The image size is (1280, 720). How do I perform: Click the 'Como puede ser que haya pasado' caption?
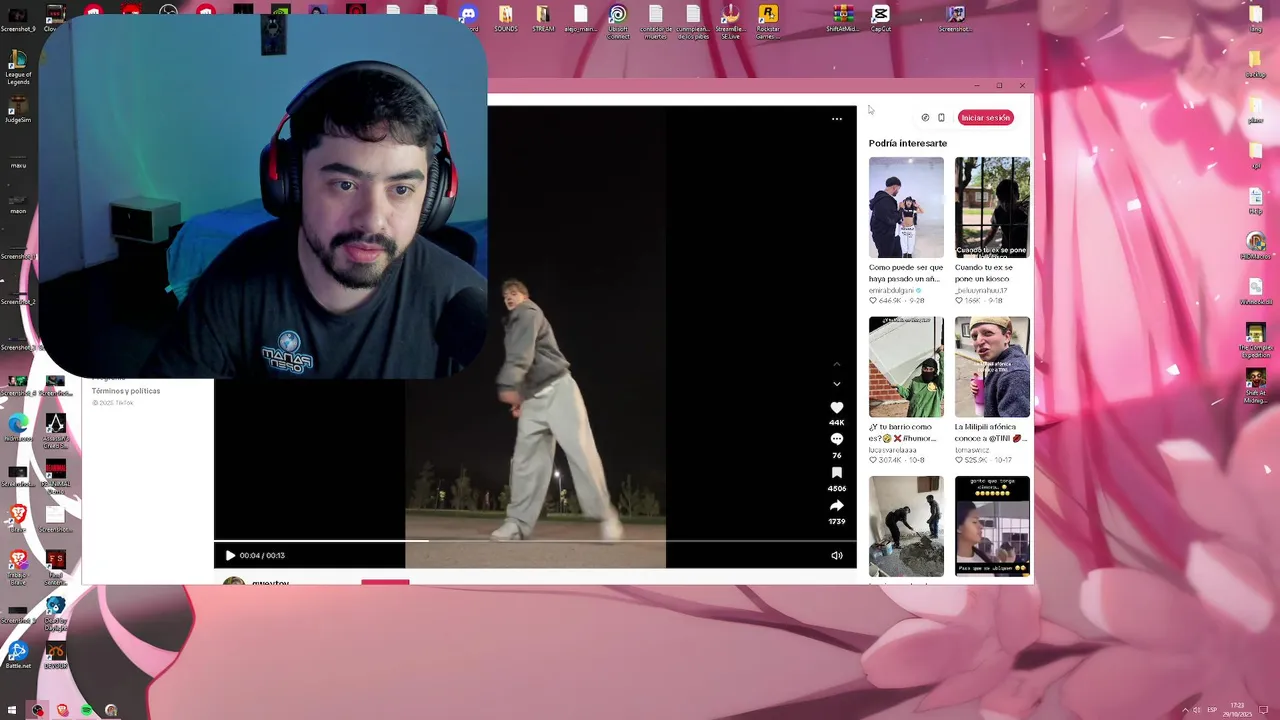[x=906, y=273]
